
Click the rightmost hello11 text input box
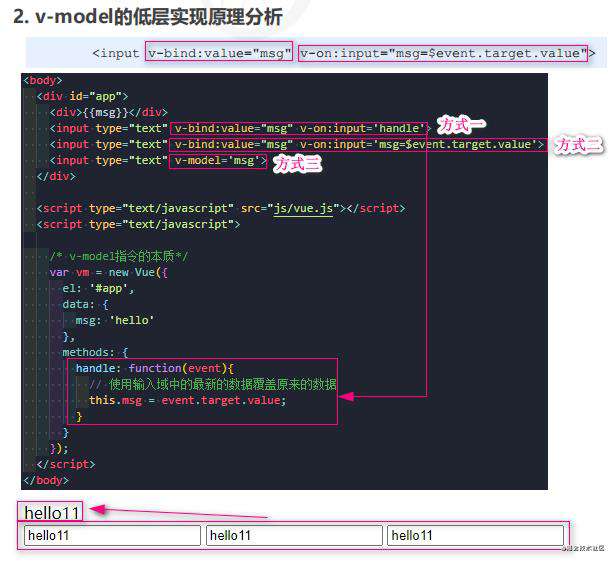tap(475, 535)
